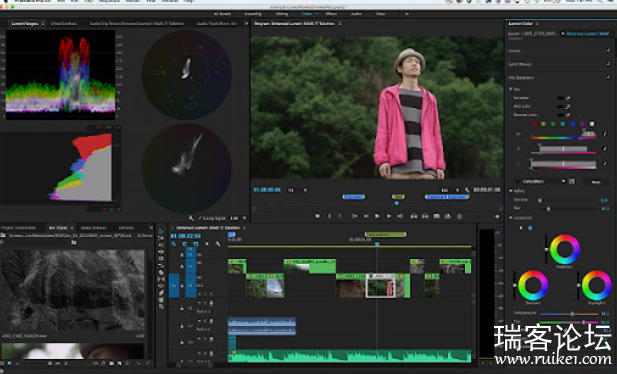This screenshot has height=374, width=617.
Task: Click the Lift button in Program monitor
Action: point(414,216)
